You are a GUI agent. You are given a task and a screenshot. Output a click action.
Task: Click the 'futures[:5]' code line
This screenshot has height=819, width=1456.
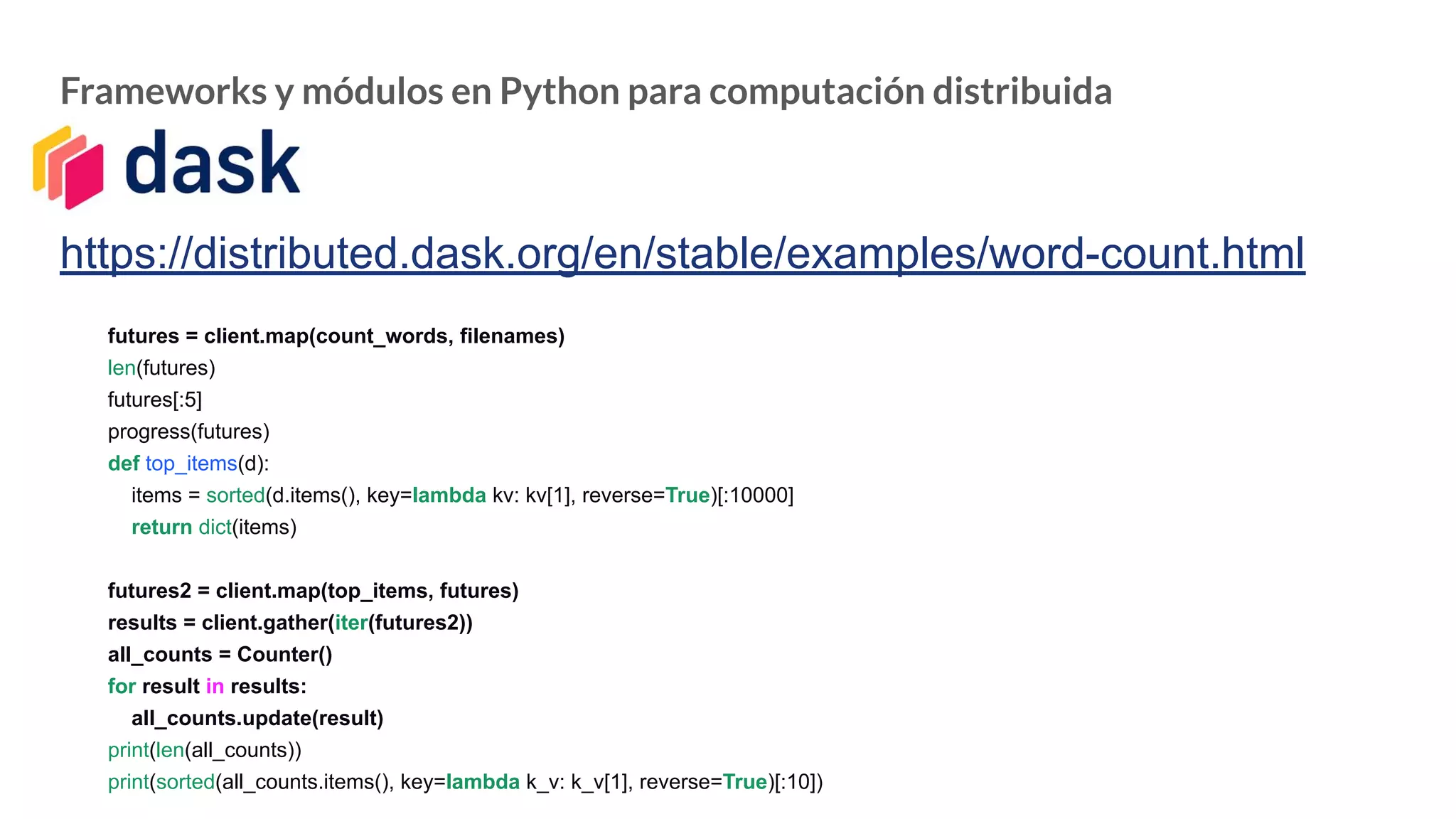pos(155,400)
